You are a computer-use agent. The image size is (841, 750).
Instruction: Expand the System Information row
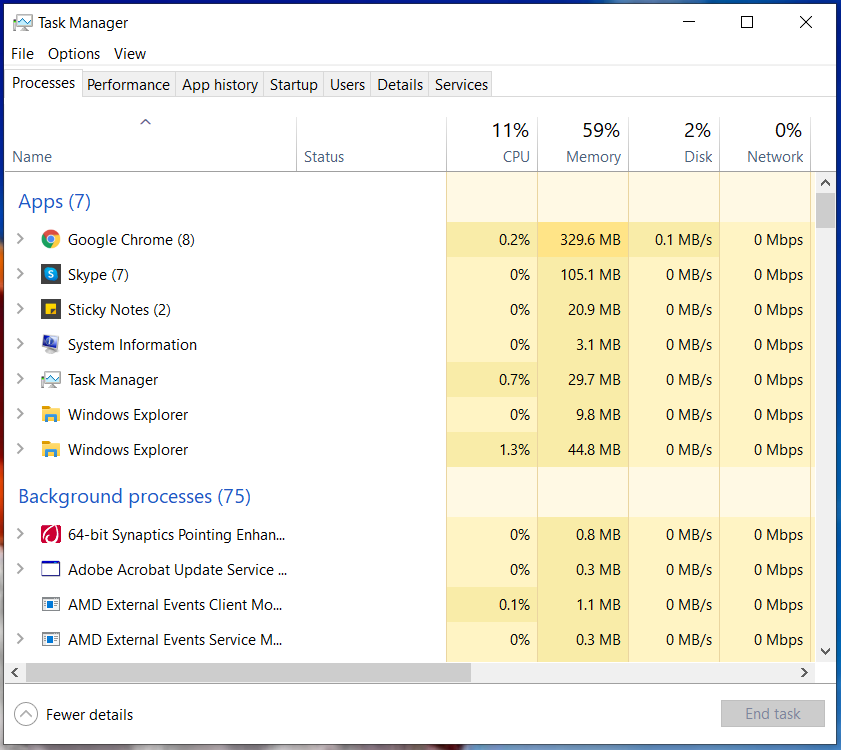point(20,343)
